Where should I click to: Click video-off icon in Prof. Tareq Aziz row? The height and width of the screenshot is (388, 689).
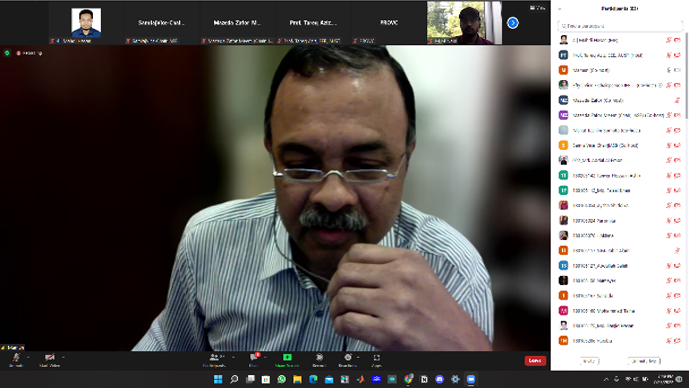tap(677, 55)
